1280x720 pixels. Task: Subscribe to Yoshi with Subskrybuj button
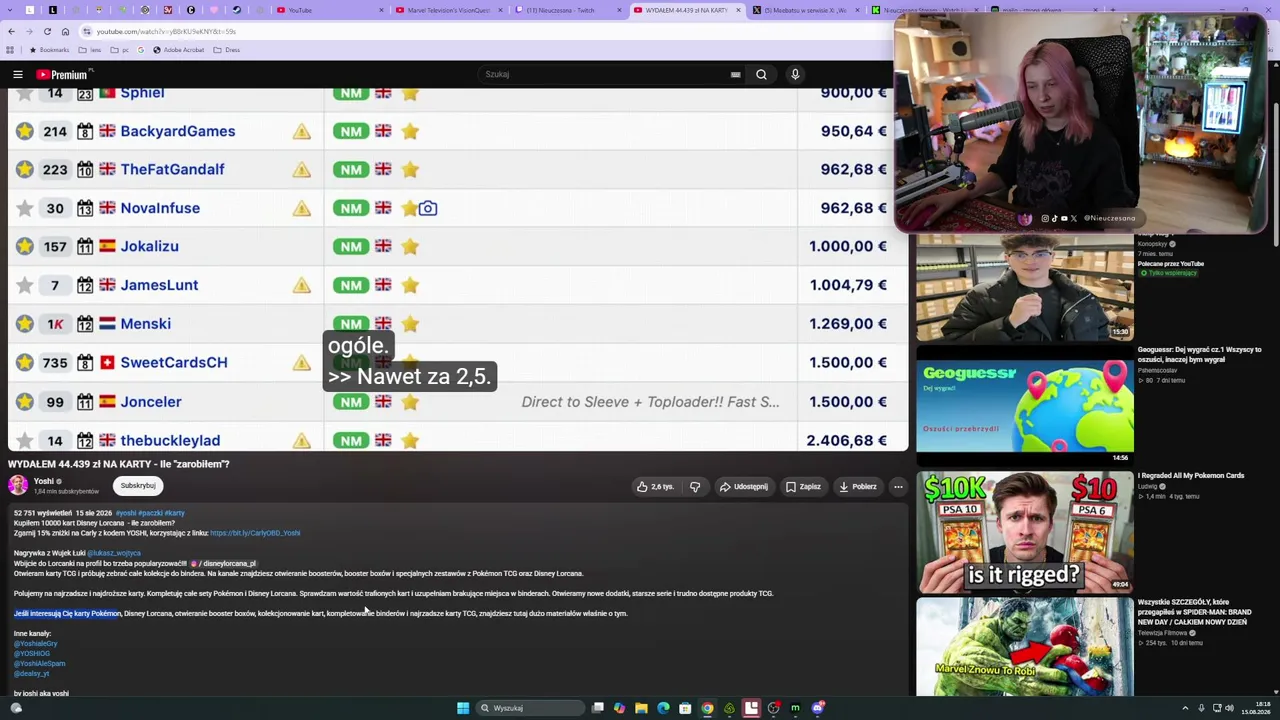tap(138, 486)
